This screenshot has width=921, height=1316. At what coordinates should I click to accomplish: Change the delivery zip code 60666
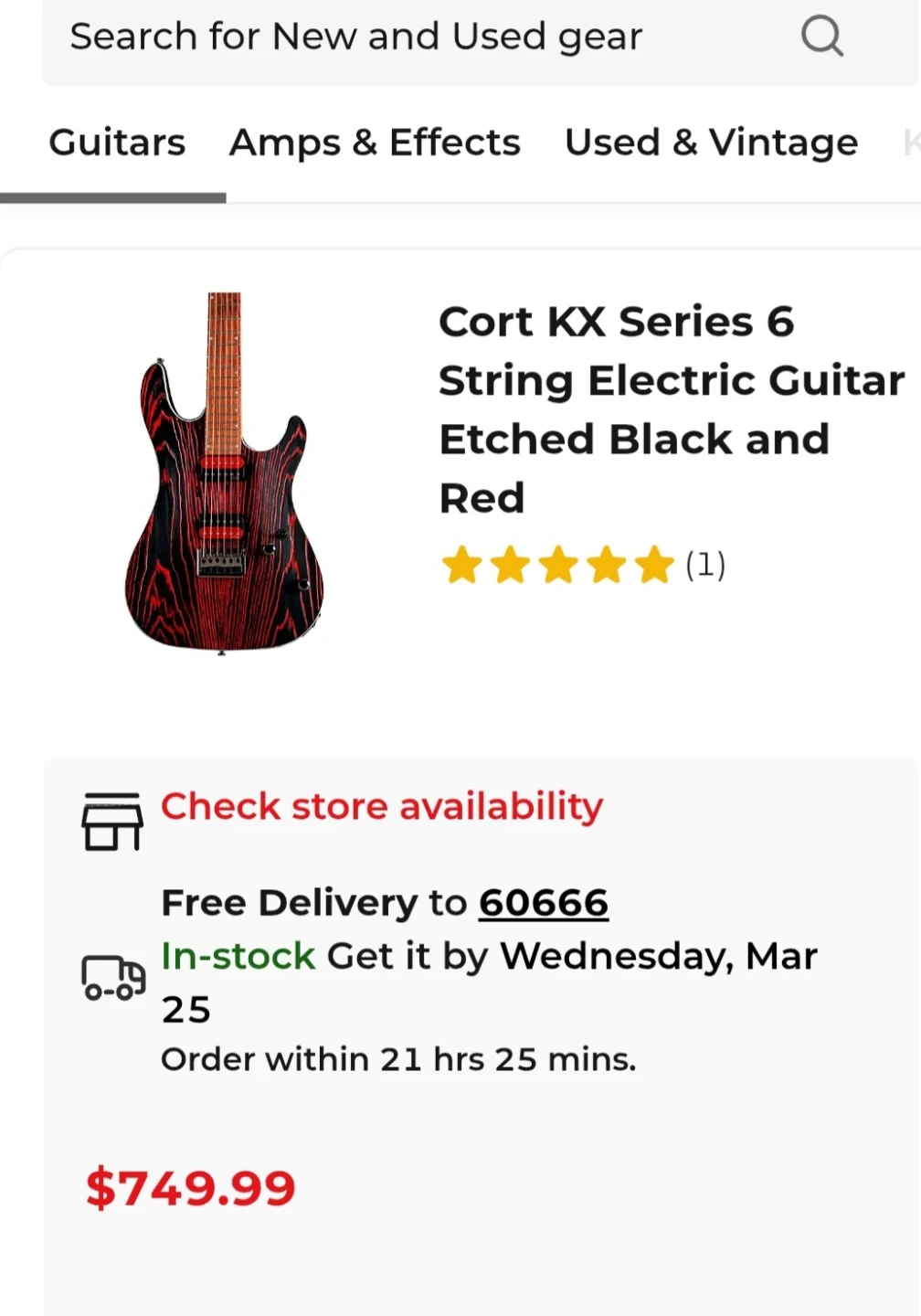click(544, 903)
